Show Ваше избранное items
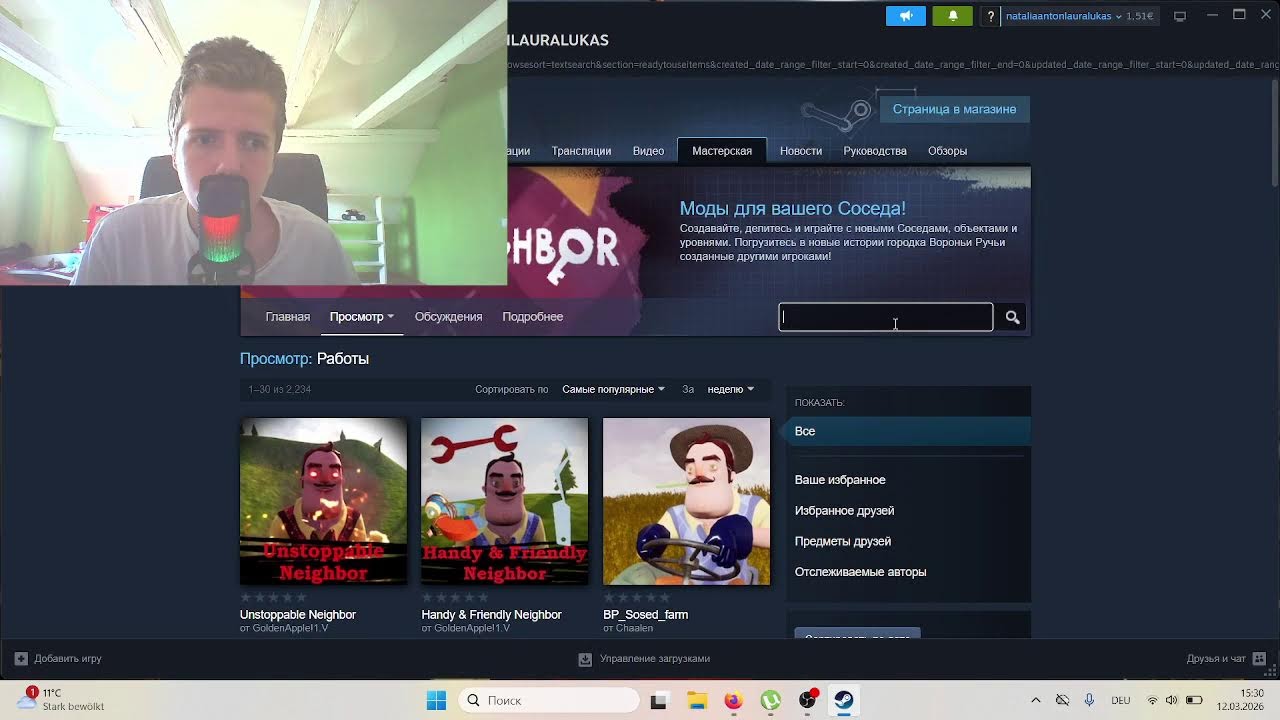 point(840,480)
